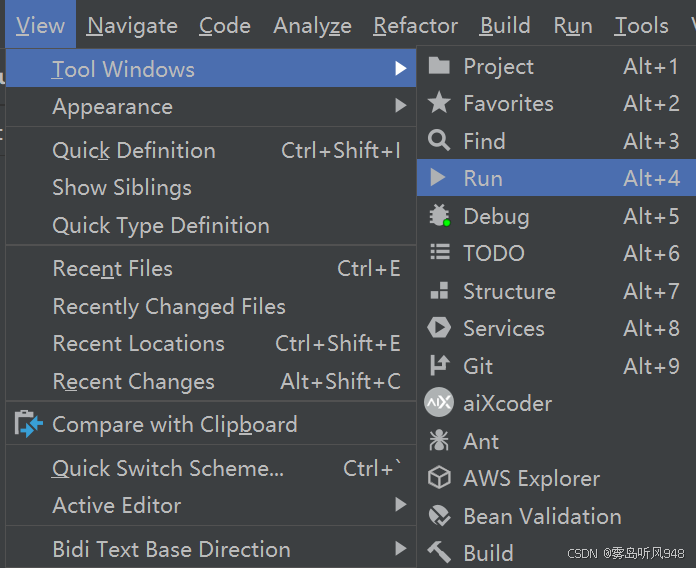Choose Recent Files menu item
The image size is (696, 568).
pyautogui.click(x=112, y=268)
